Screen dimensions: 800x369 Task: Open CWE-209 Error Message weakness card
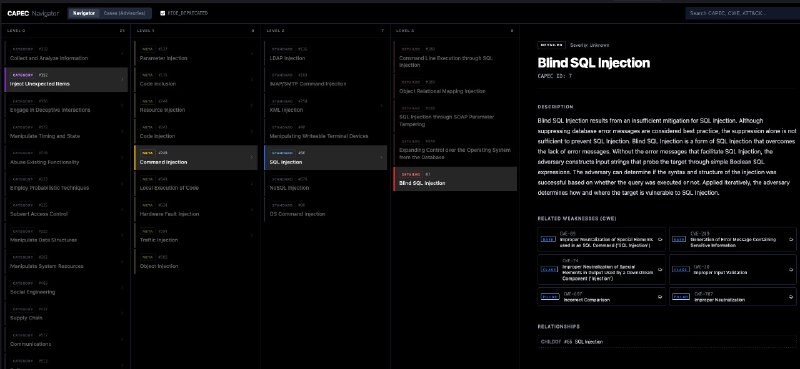pyautogui.click(x=733, y=239)
